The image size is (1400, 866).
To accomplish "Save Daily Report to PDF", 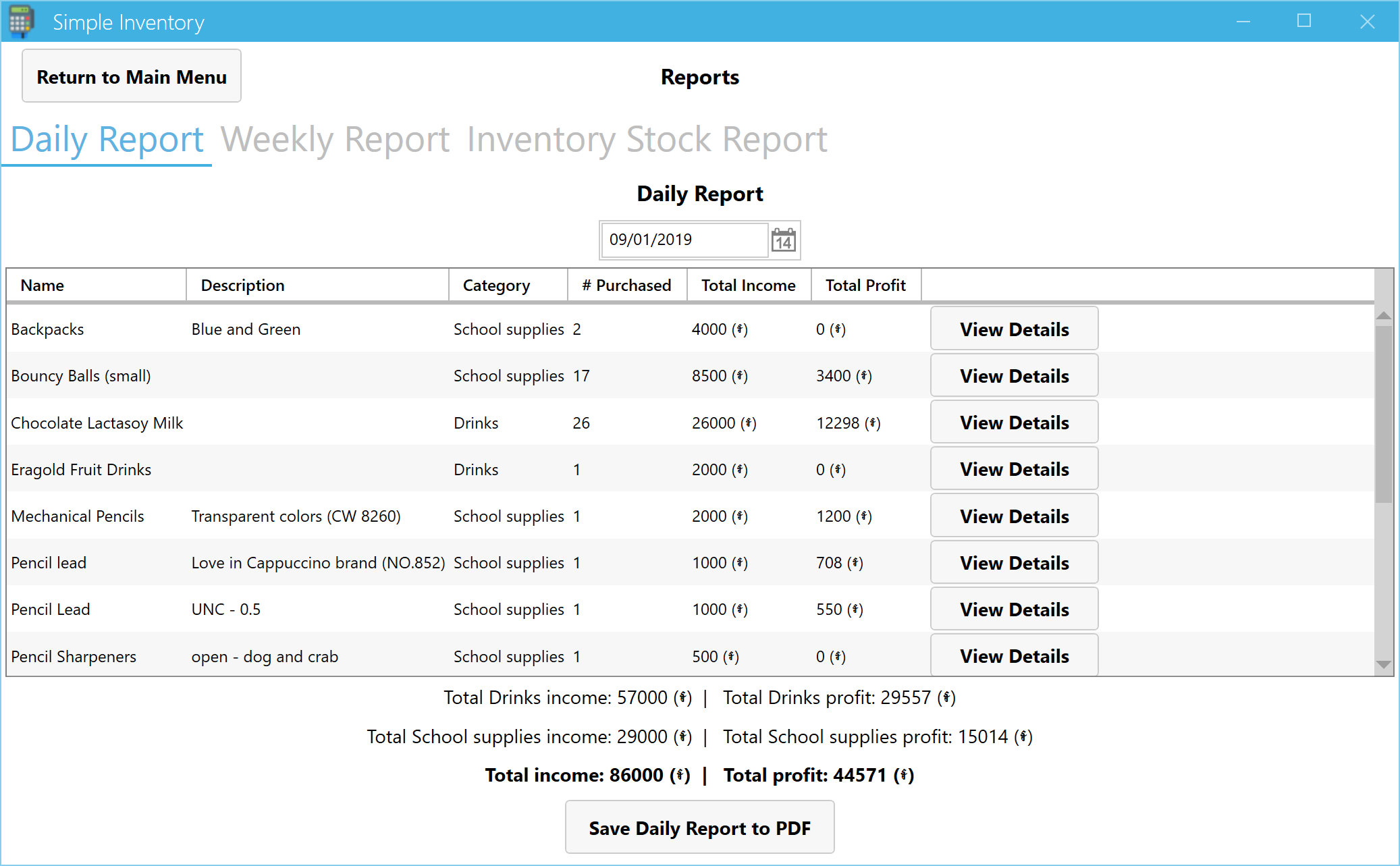I will click(699, 828).
